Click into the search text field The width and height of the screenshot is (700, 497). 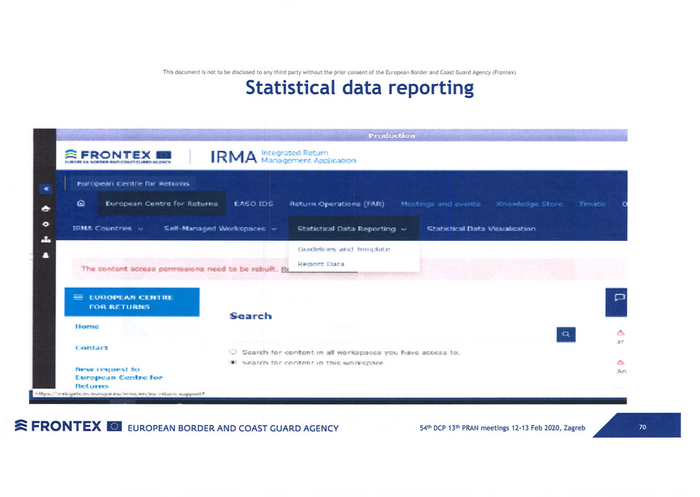(390, 335)
